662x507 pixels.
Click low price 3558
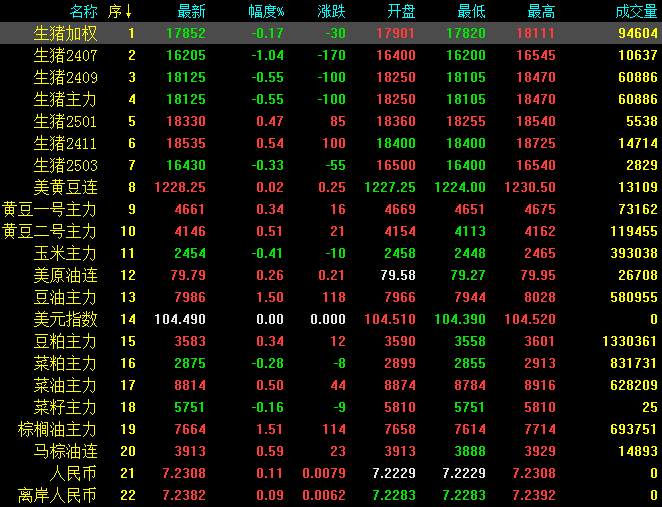point(470,341)
